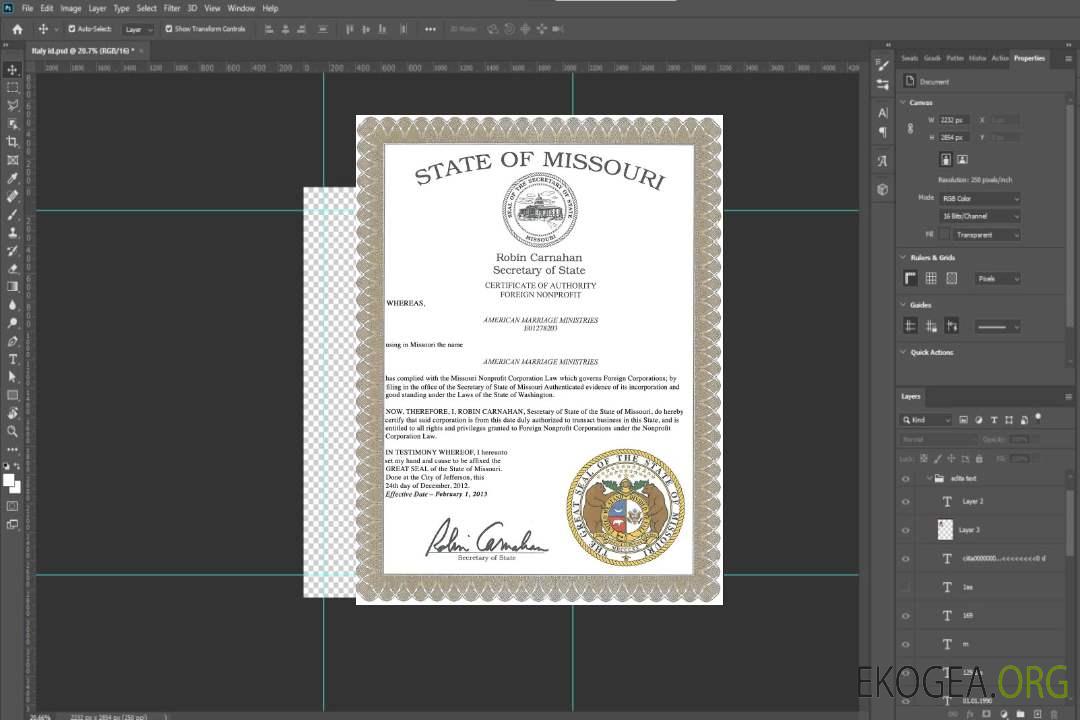The image size is (1080, 720).
Task: Click the Home icon in options bar
Action: tap(17, 29)
